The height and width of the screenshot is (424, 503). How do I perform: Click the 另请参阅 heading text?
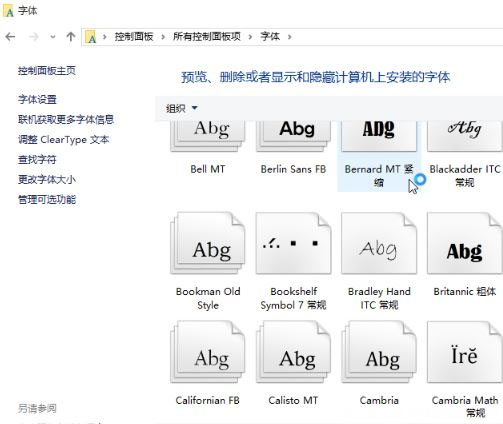coord(37,408)
